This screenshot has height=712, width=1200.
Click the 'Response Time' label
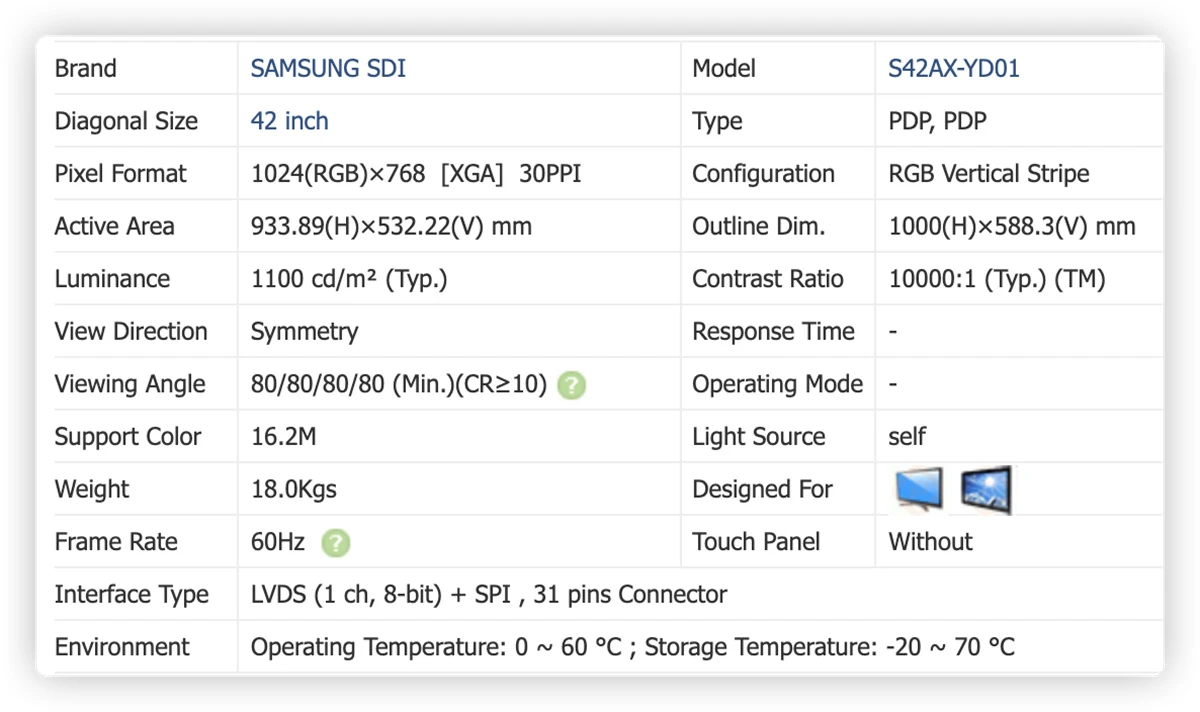pyautogui.click(x=774, y=332)
